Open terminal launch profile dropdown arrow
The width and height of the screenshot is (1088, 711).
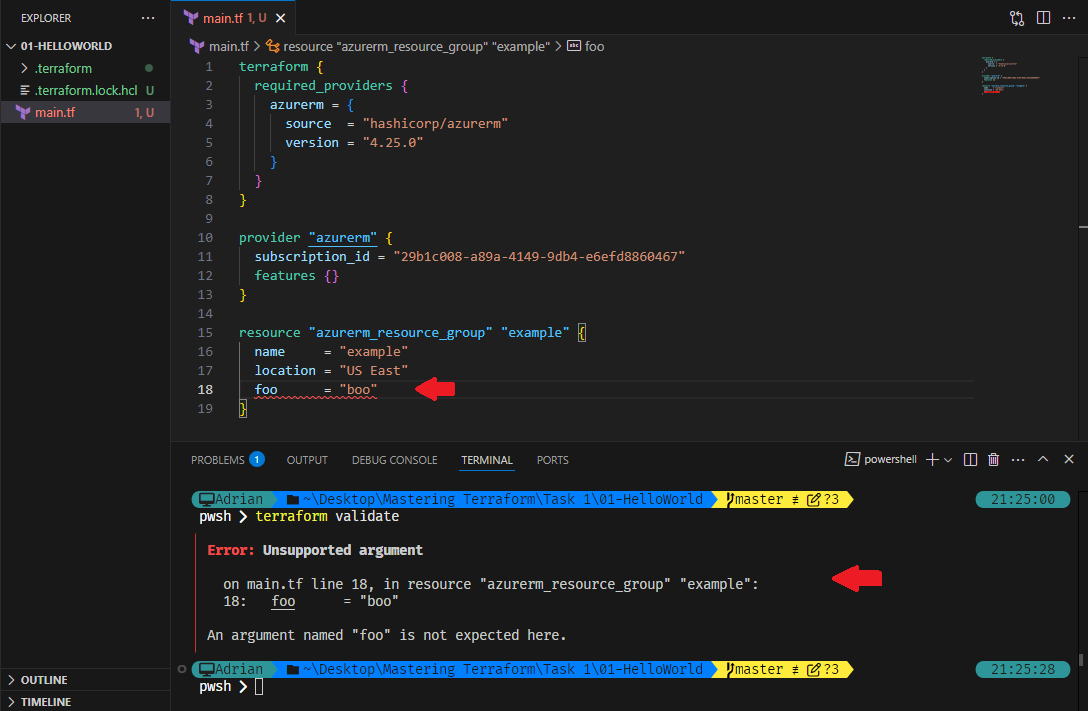point(948,460)
